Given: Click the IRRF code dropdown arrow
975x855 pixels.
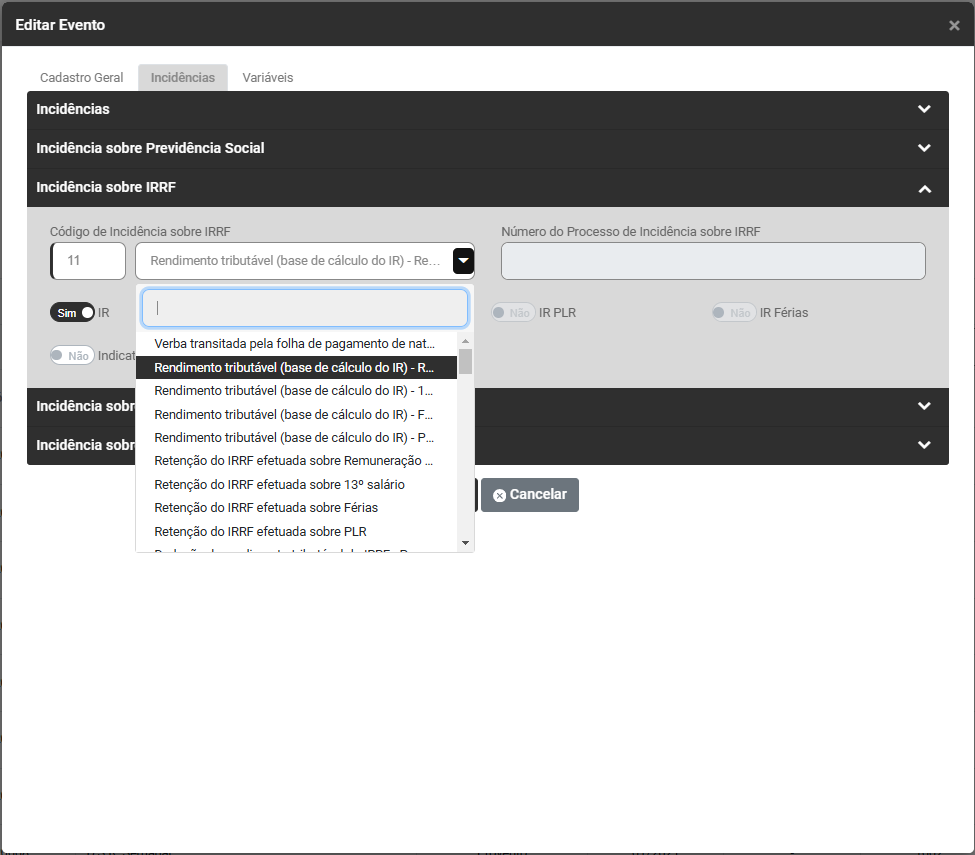Looking at the screenshot, I should [463, 261].
